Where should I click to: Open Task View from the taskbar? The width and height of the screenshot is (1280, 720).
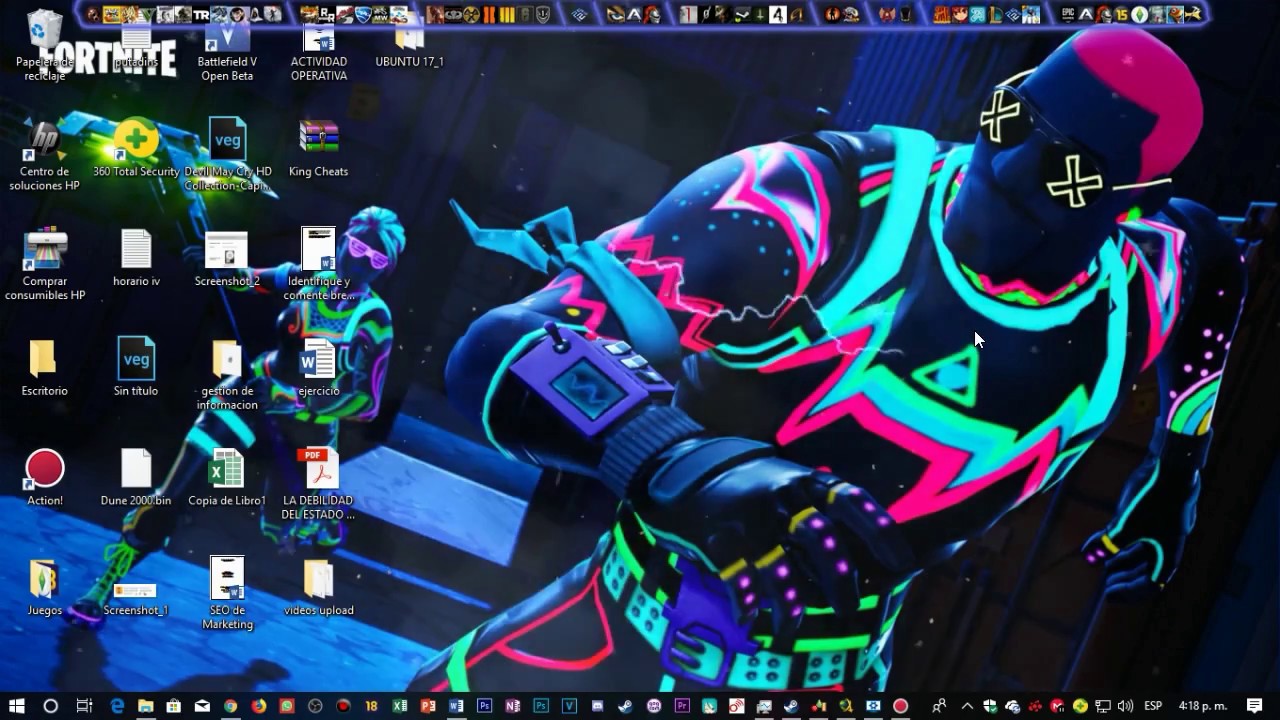84,706
